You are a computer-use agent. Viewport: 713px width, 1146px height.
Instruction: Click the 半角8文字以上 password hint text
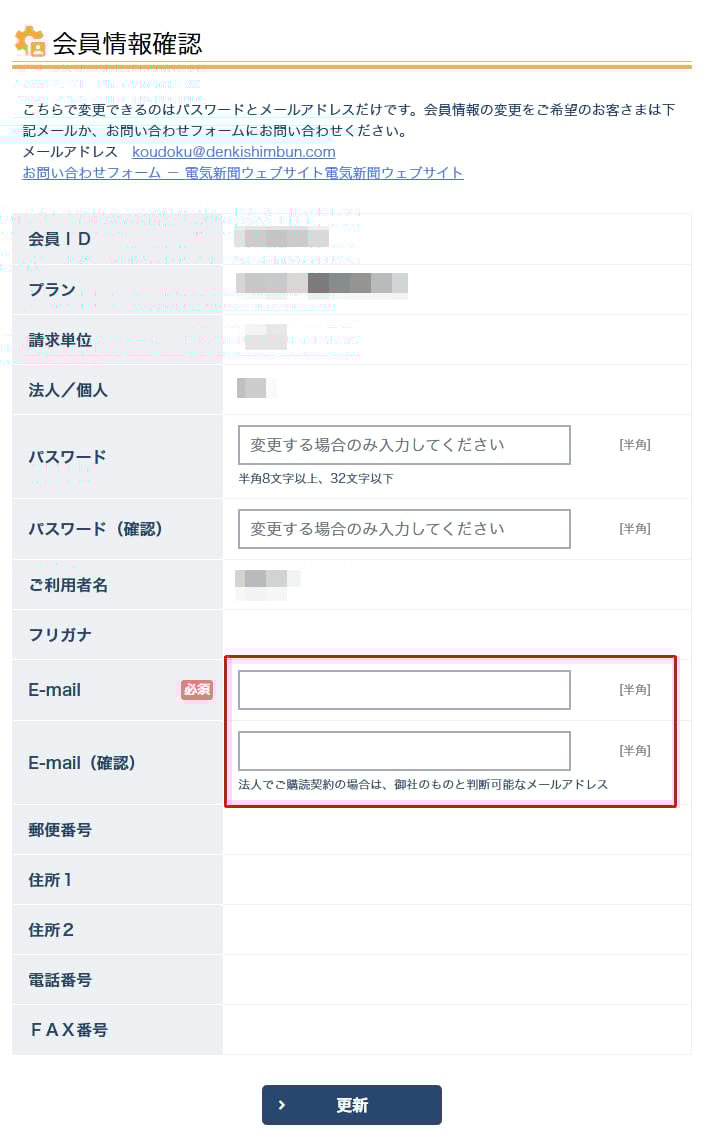[316, 479]
